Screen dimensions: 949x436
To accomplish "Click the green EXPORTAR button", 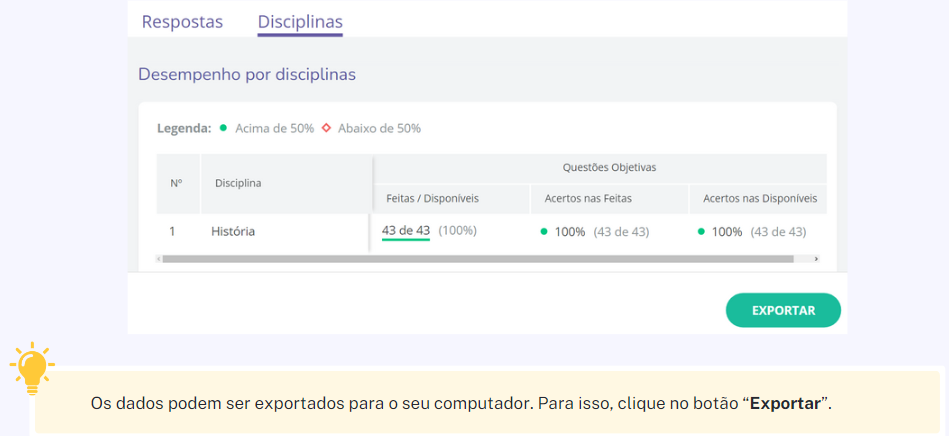I will pos(783,310).
